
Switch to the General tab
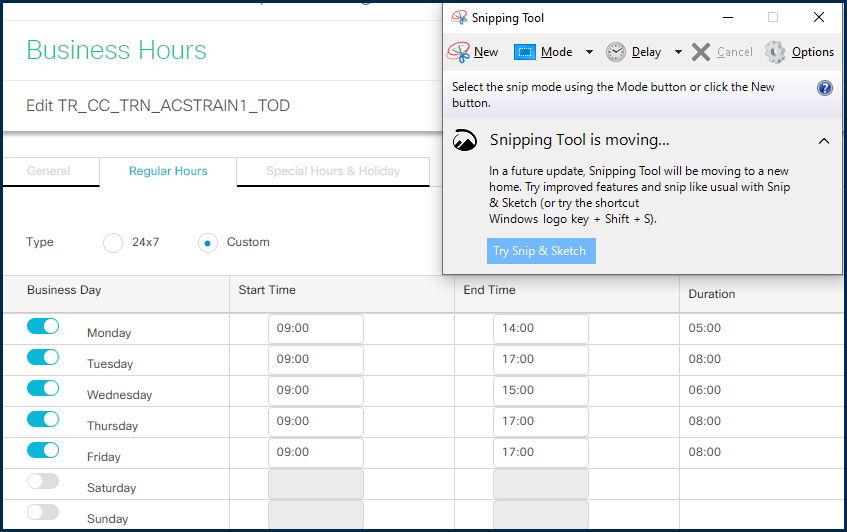tap(49, 171)
